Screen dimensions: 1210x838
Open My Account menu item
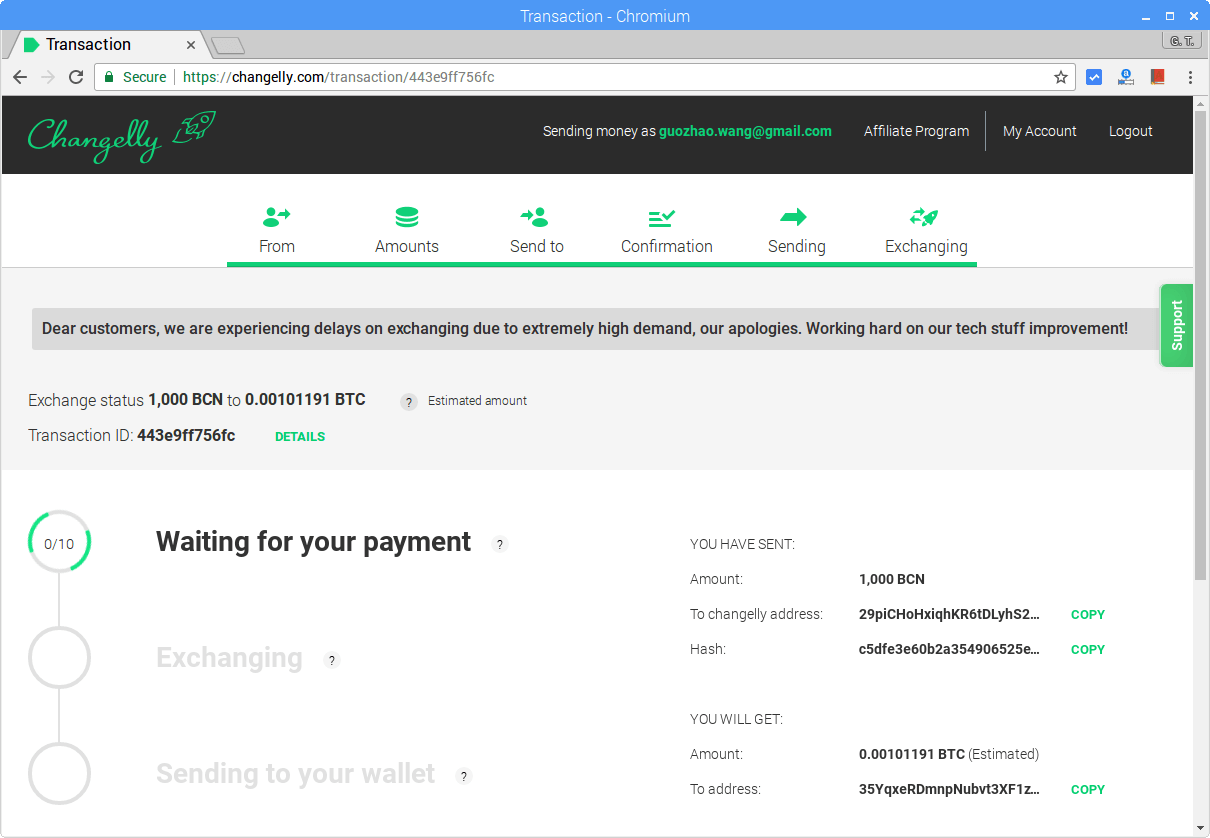tap(1040, 131)
